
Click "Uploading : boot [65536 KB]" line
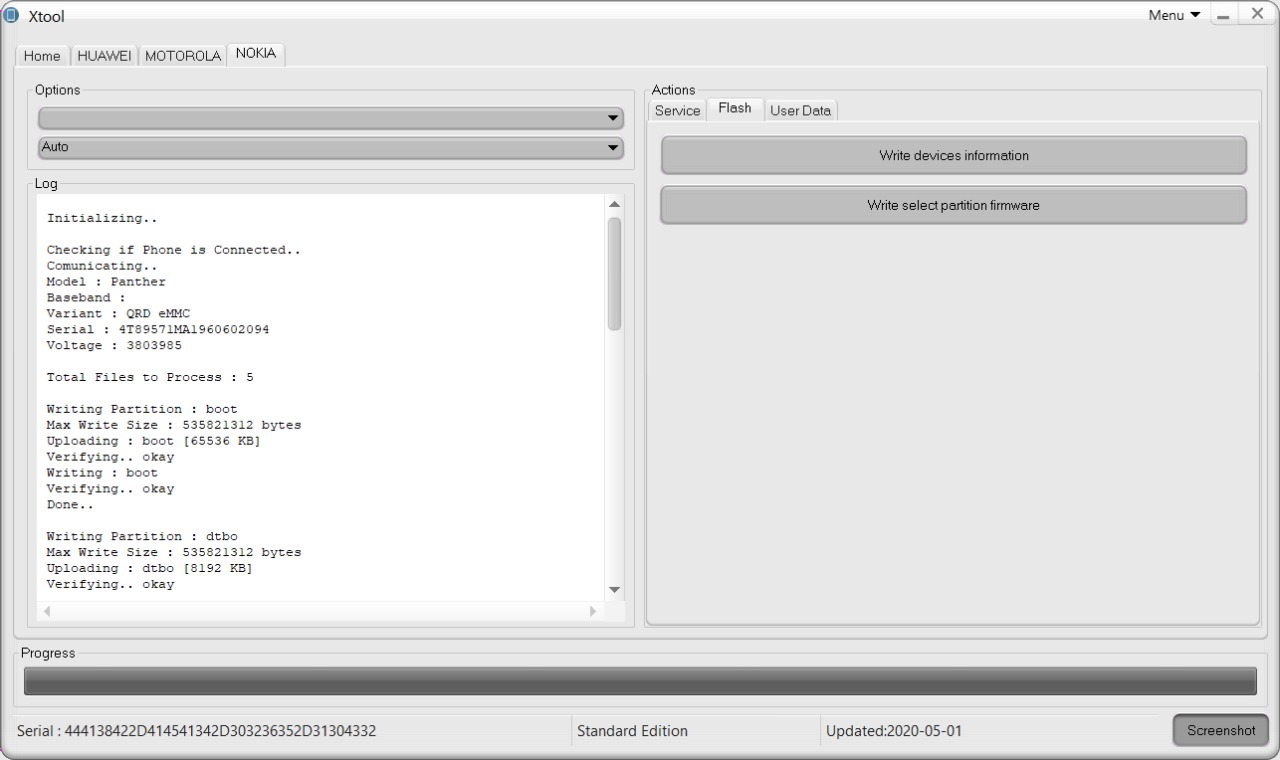(153, 441)
